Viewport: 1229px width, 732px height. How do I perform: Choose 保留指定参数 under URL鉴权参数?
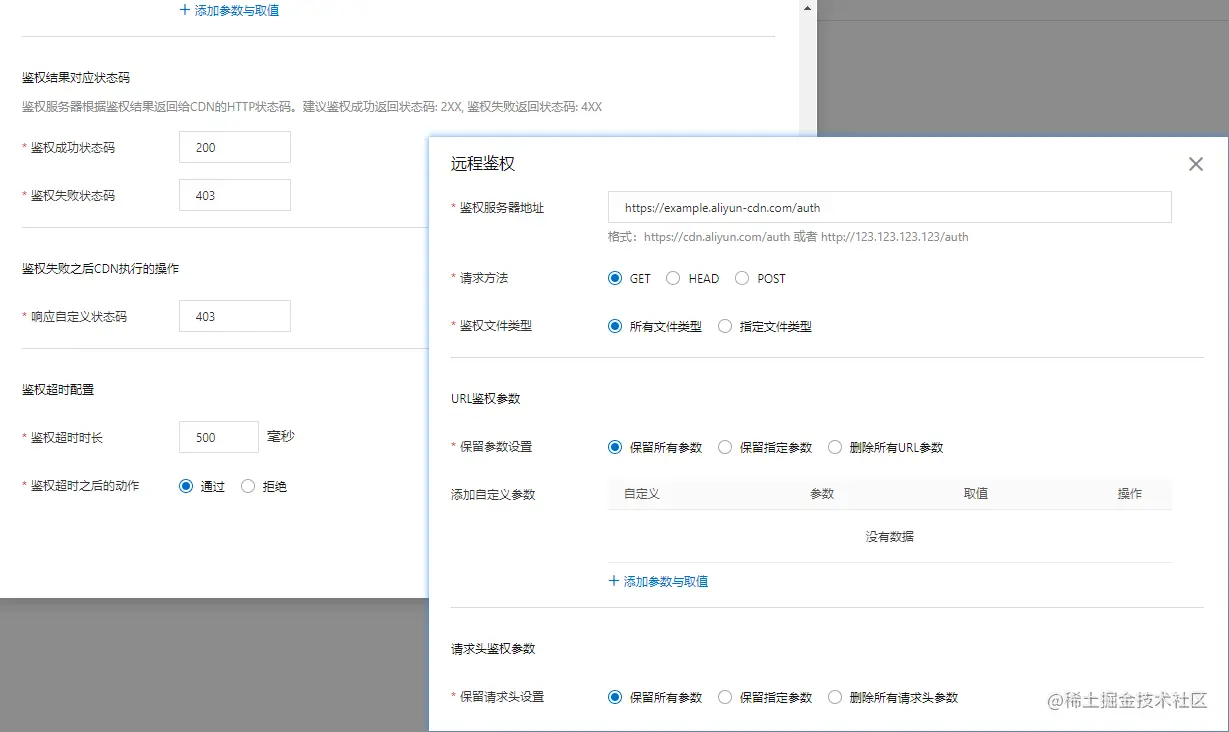click(724, 447)
